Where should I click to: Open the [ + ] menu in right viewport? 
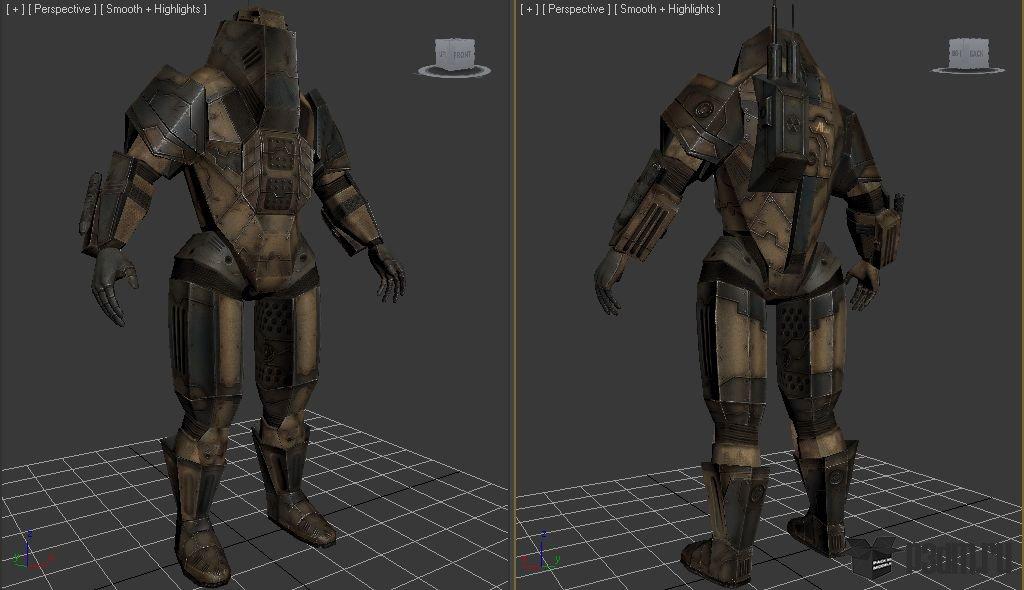coord(528,9)
